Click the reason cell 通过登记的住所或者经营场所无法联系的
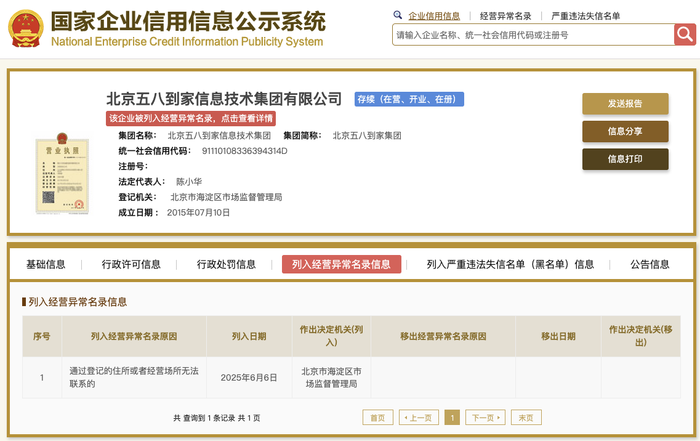Screen dimensions: 700x441 click(x=134, y=378)
